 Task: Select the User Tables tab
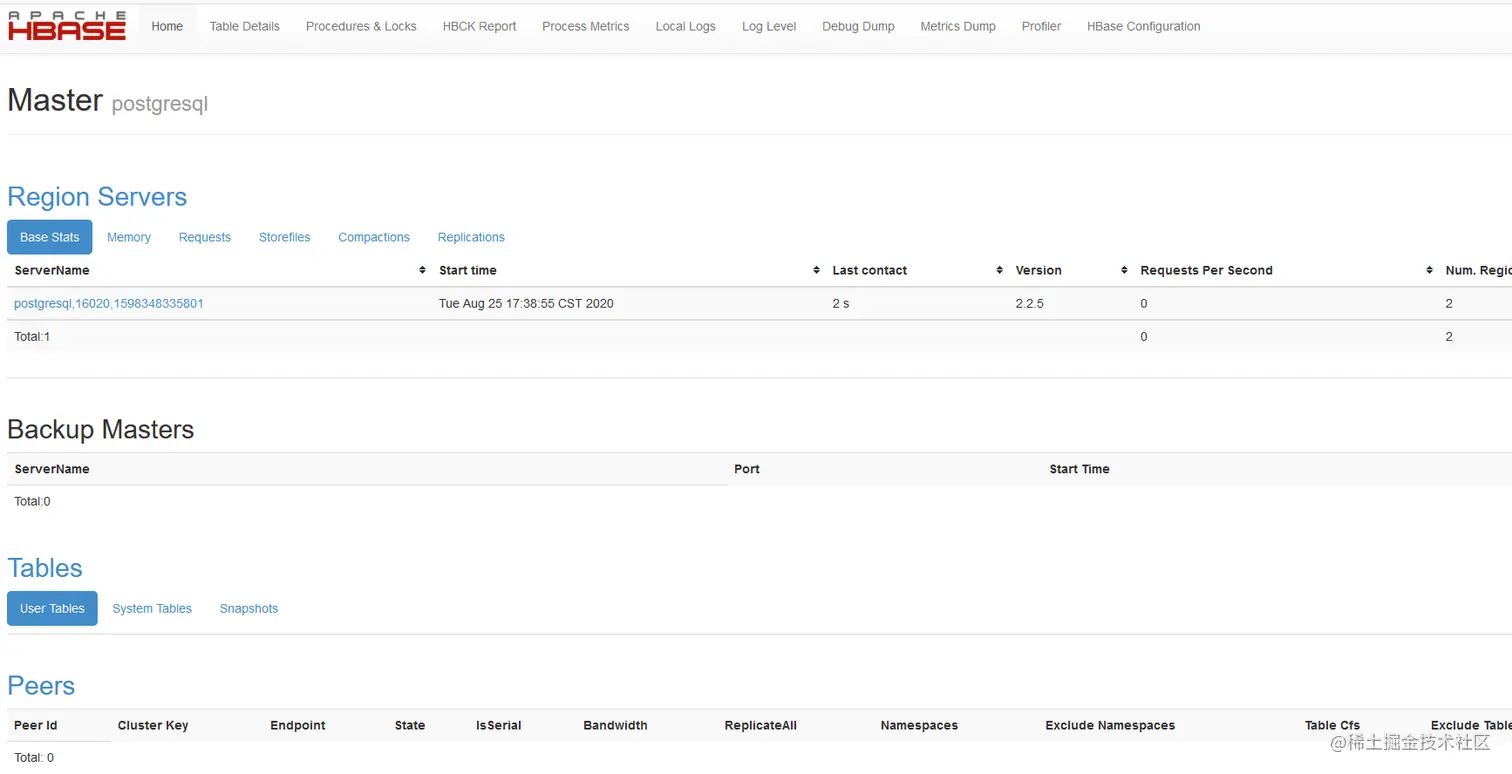(x=52, y=608)
